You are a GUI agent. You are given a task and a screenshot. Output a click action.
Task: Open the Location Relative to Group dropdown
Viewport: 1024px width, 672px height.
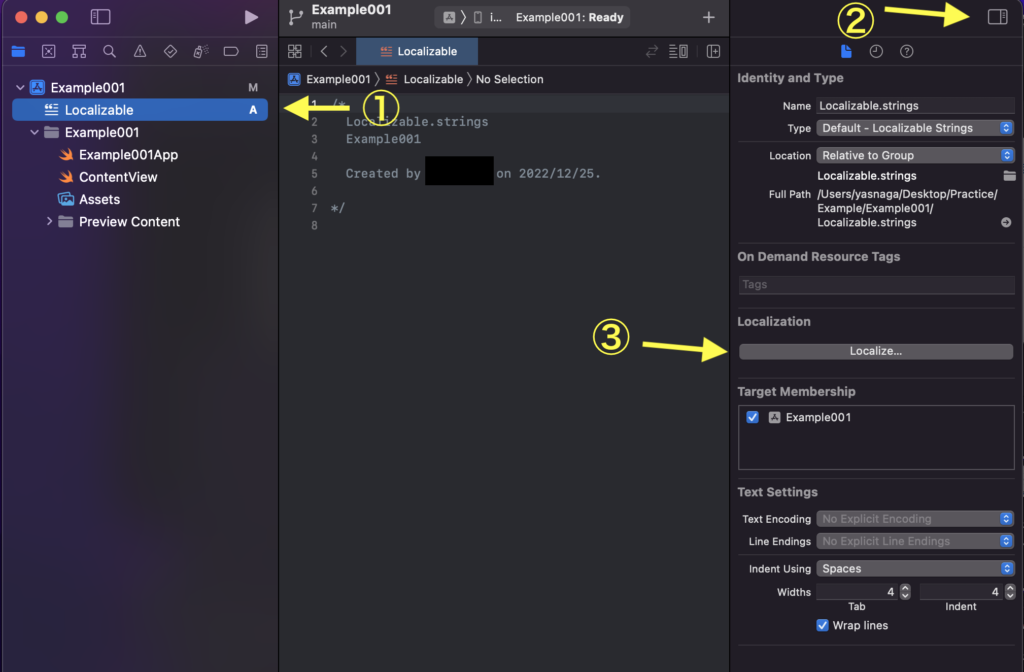coord(915,155)
